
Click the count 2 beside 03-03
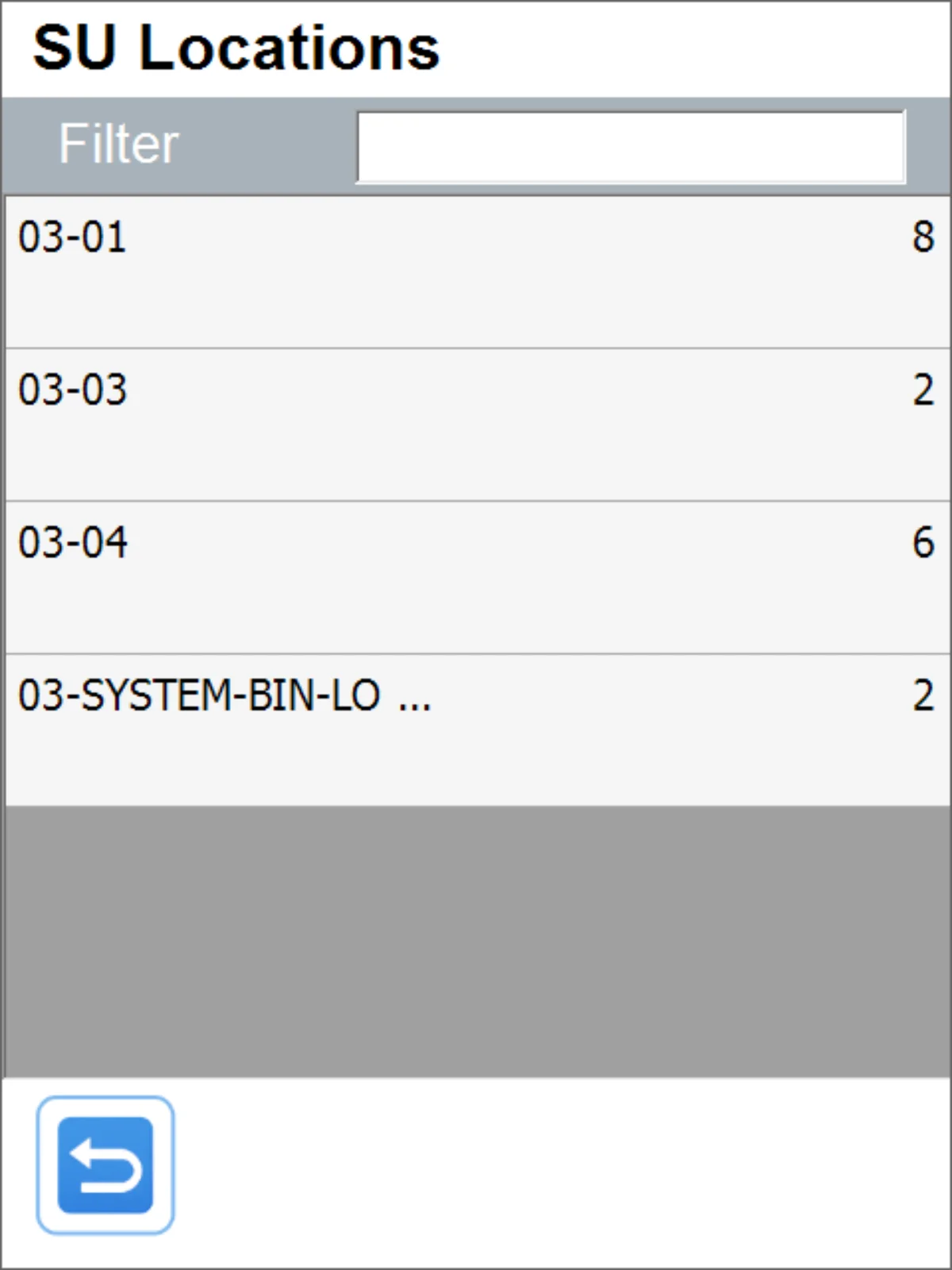pos(923,390)
